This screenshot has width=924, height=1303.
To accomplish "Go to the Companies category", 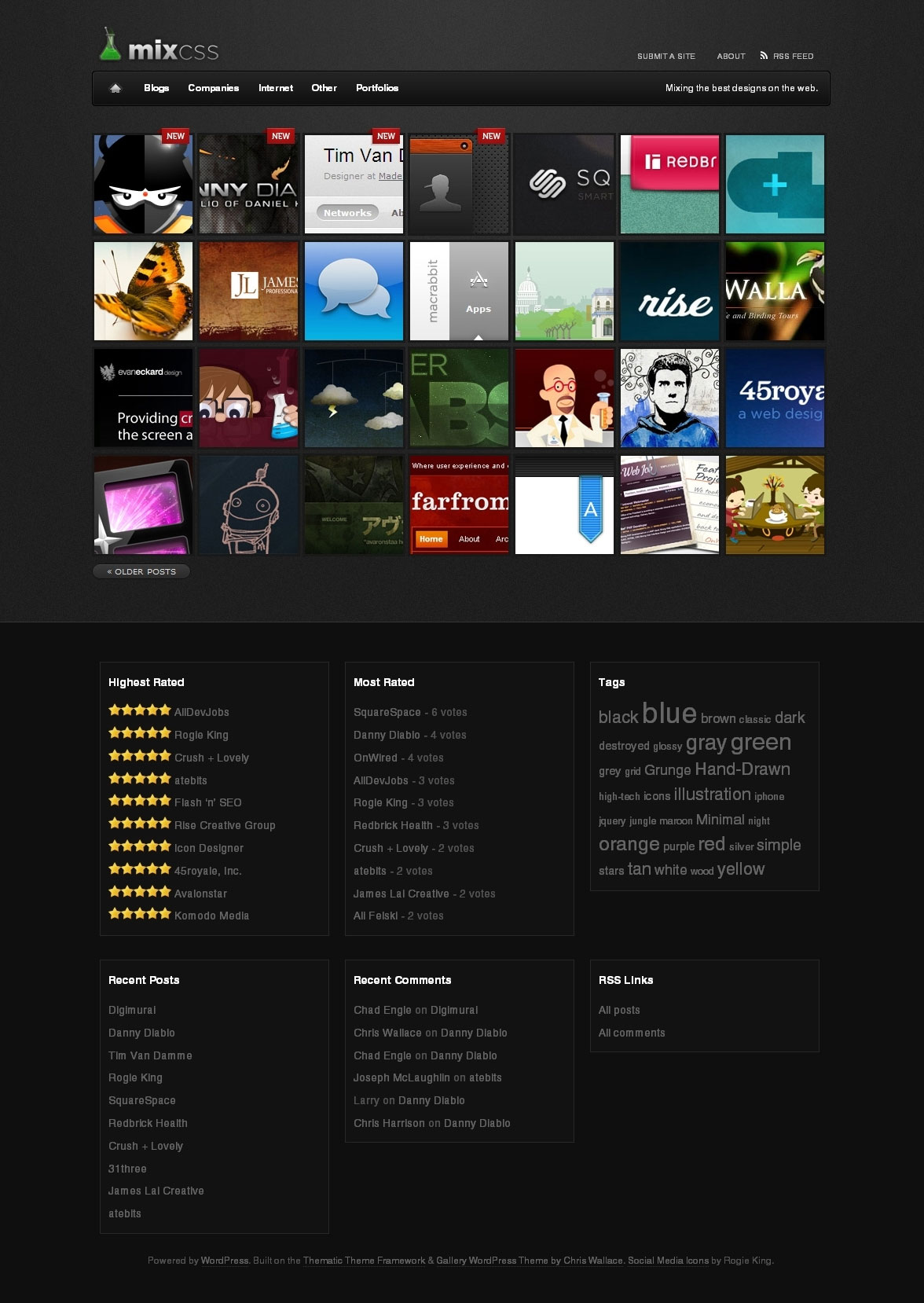I will (213, 88).
